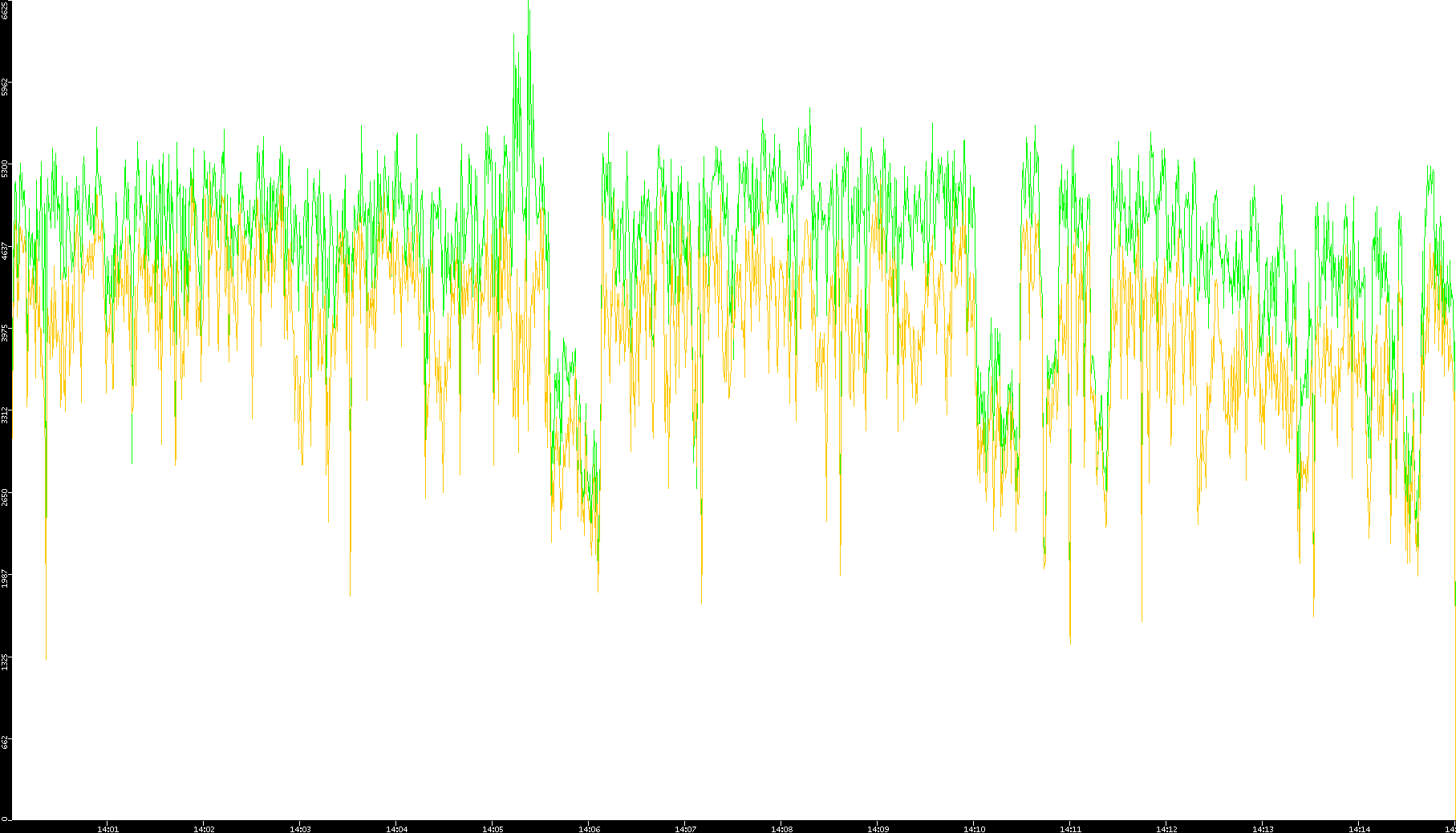The width and height of the screenshot is (1456, 833).
Task: Click the 14:05 tick label
Action: click(493, 828)
